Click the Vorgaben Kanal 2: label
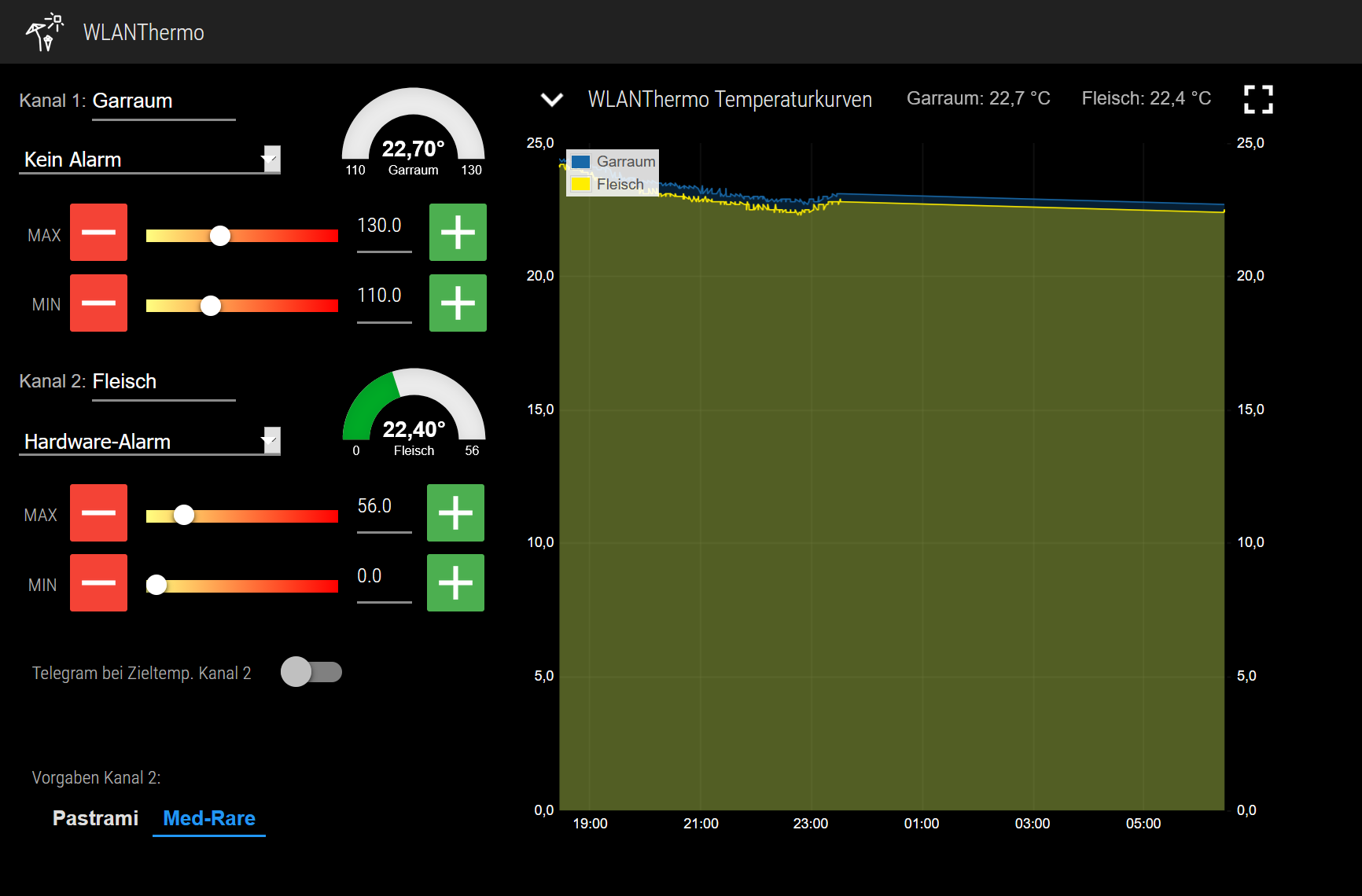Image resolution: width=1362 pixels, height=896 pixels. 96,777
